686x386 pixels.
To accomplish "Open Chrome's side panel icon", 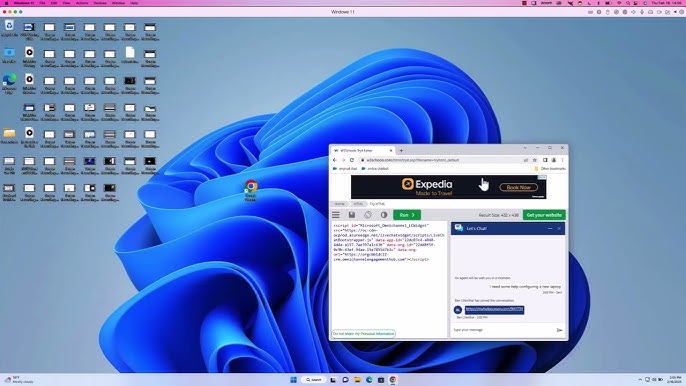I will pyautogui.click(x=545, y=160).
